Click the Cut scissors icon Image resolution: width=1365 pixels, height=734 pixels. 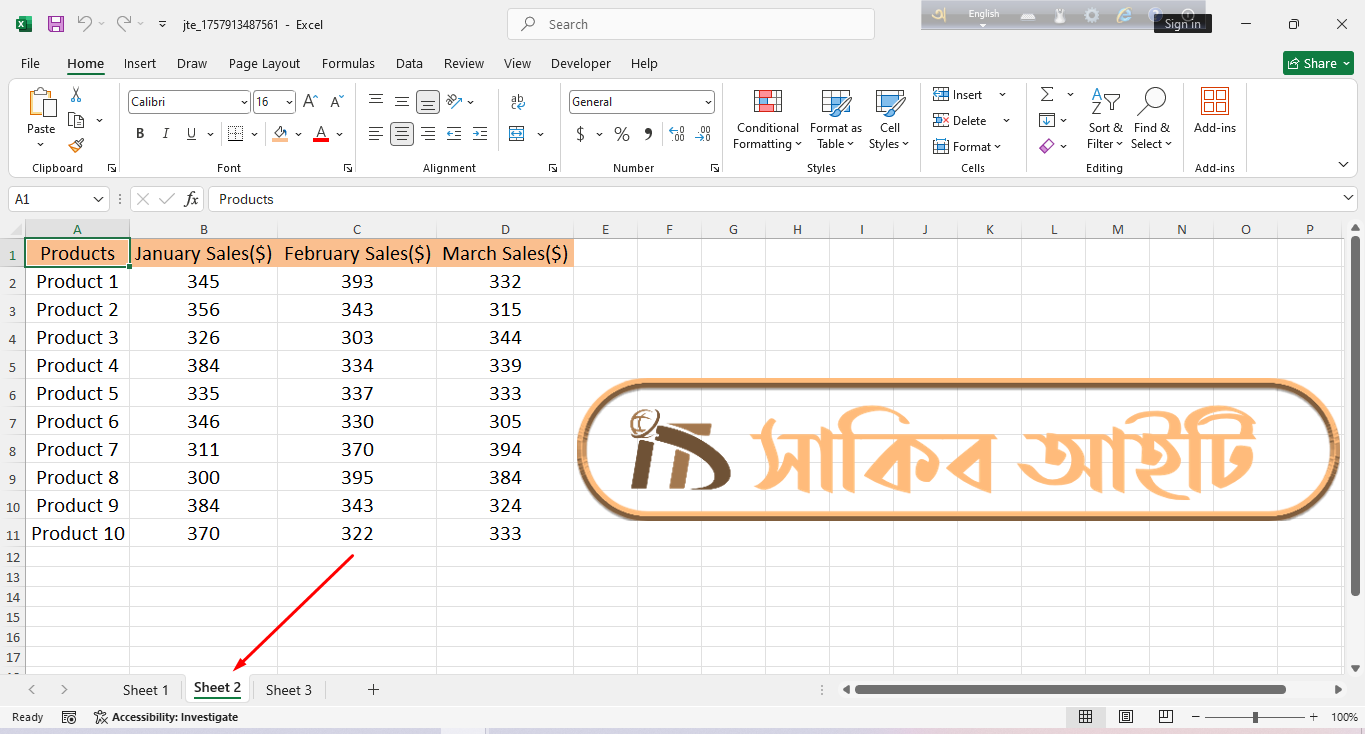pyautogui.click(x=76, y=95)
